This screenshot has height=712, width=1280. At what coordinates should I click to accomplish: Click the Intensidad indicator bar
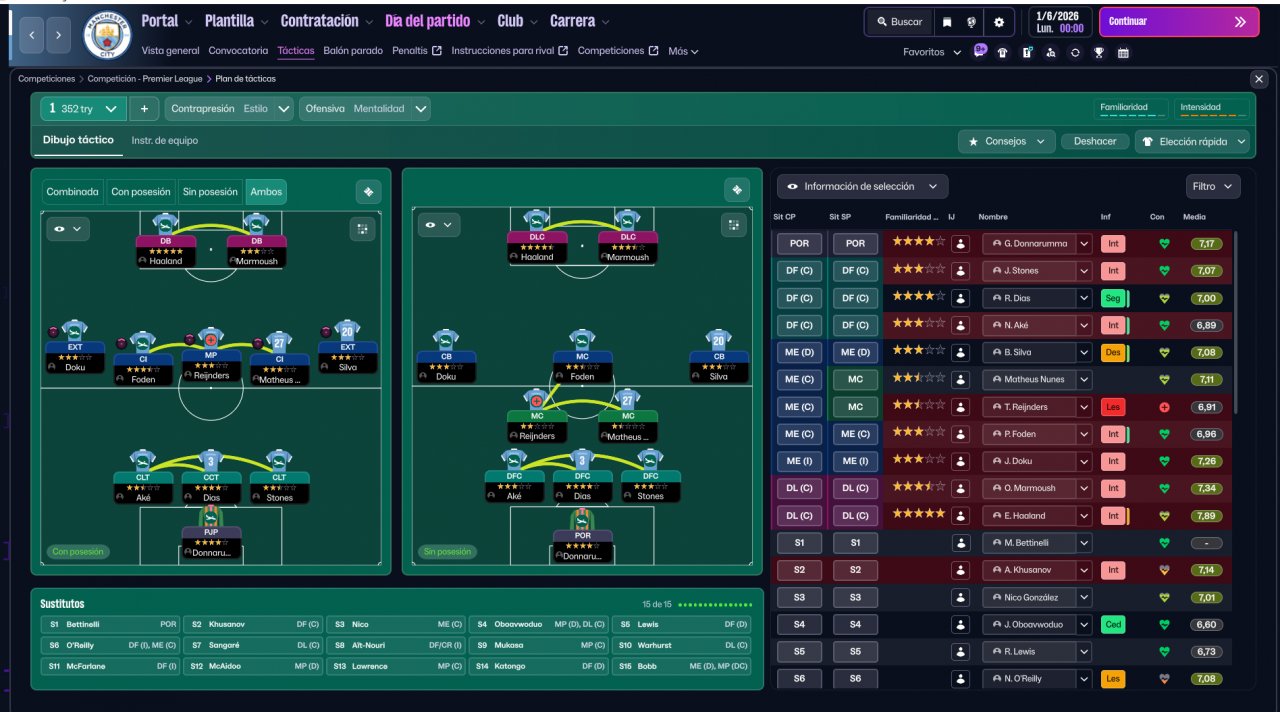(1212, 109)
